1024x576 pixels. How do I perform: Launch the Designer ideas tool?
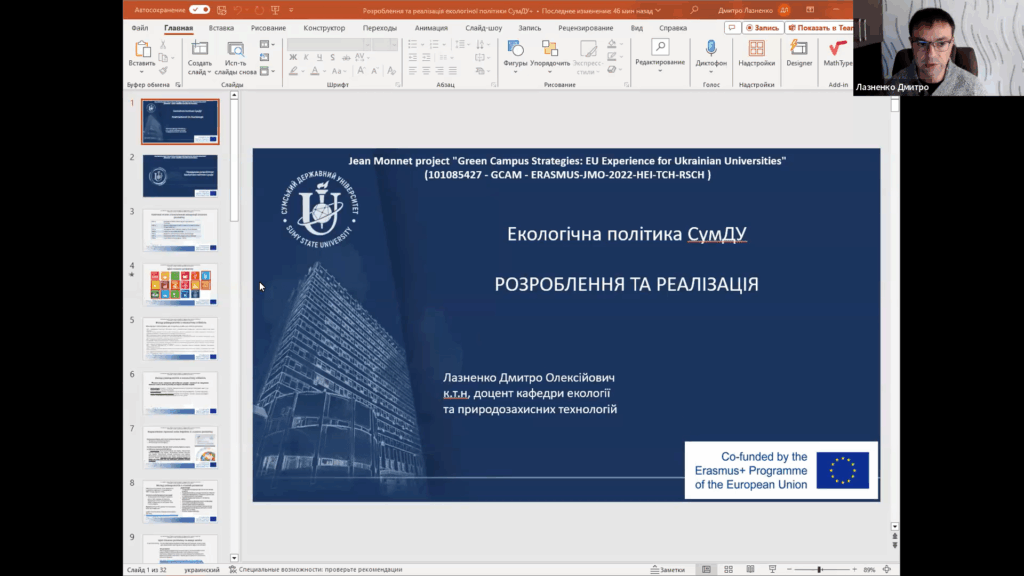coord(799,48)
